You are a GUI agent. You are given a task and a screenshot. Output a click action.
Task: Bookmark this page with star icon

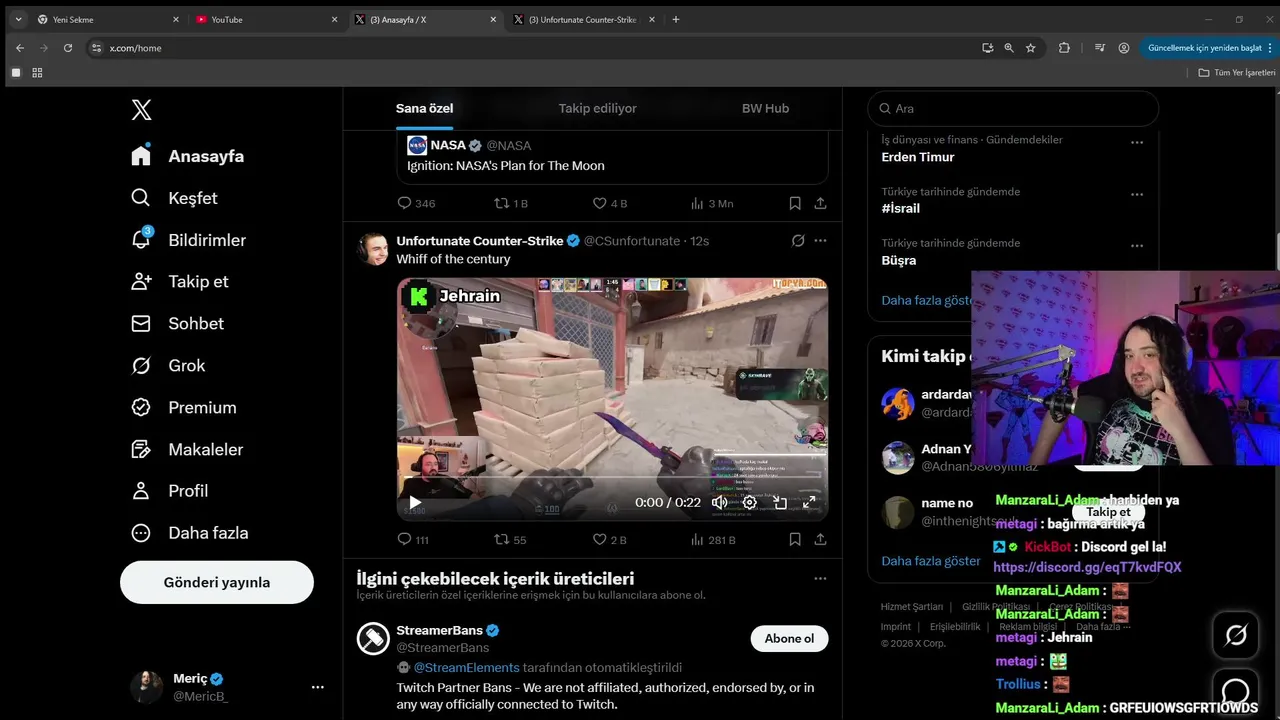(x=1031, y=48)
